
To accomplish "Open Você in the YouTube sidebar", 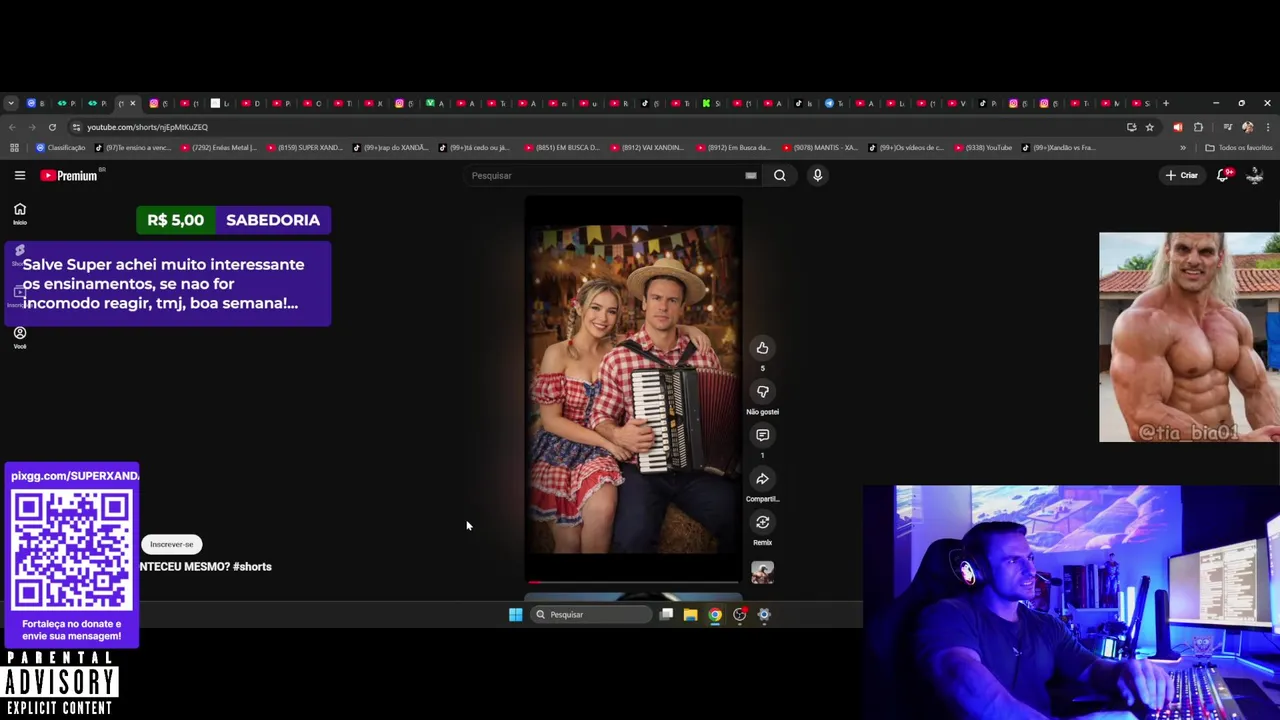I will [x=20, y=337].
